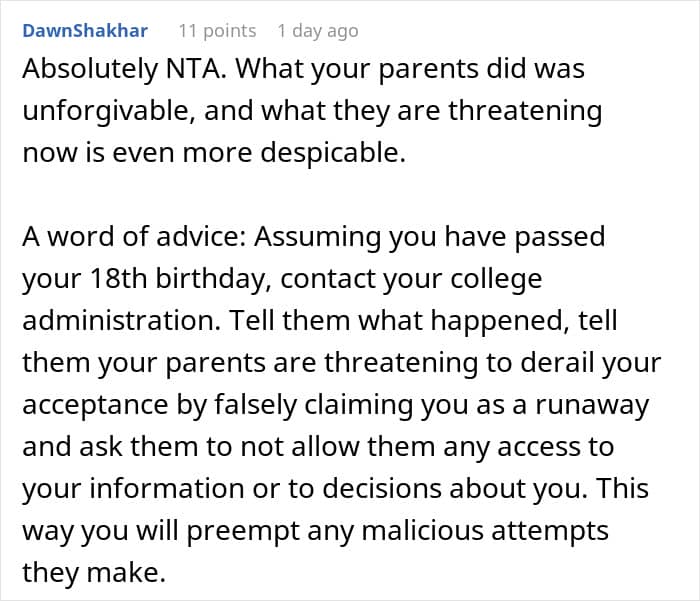Click the word malicious in the comment
700x601 pixels.
pyautogui.click(x=422, y=531)
